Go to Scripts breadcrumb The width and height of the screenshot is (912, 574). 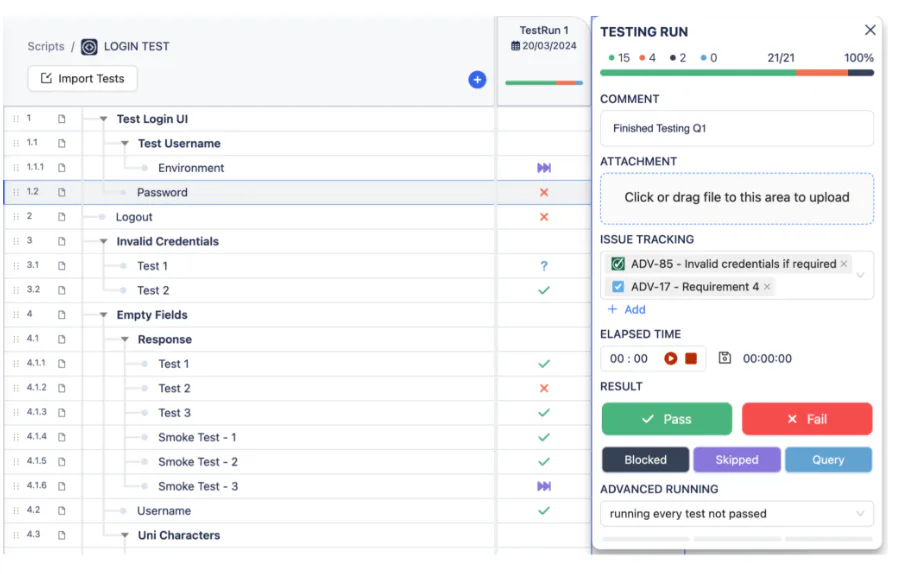coord(46,47)
